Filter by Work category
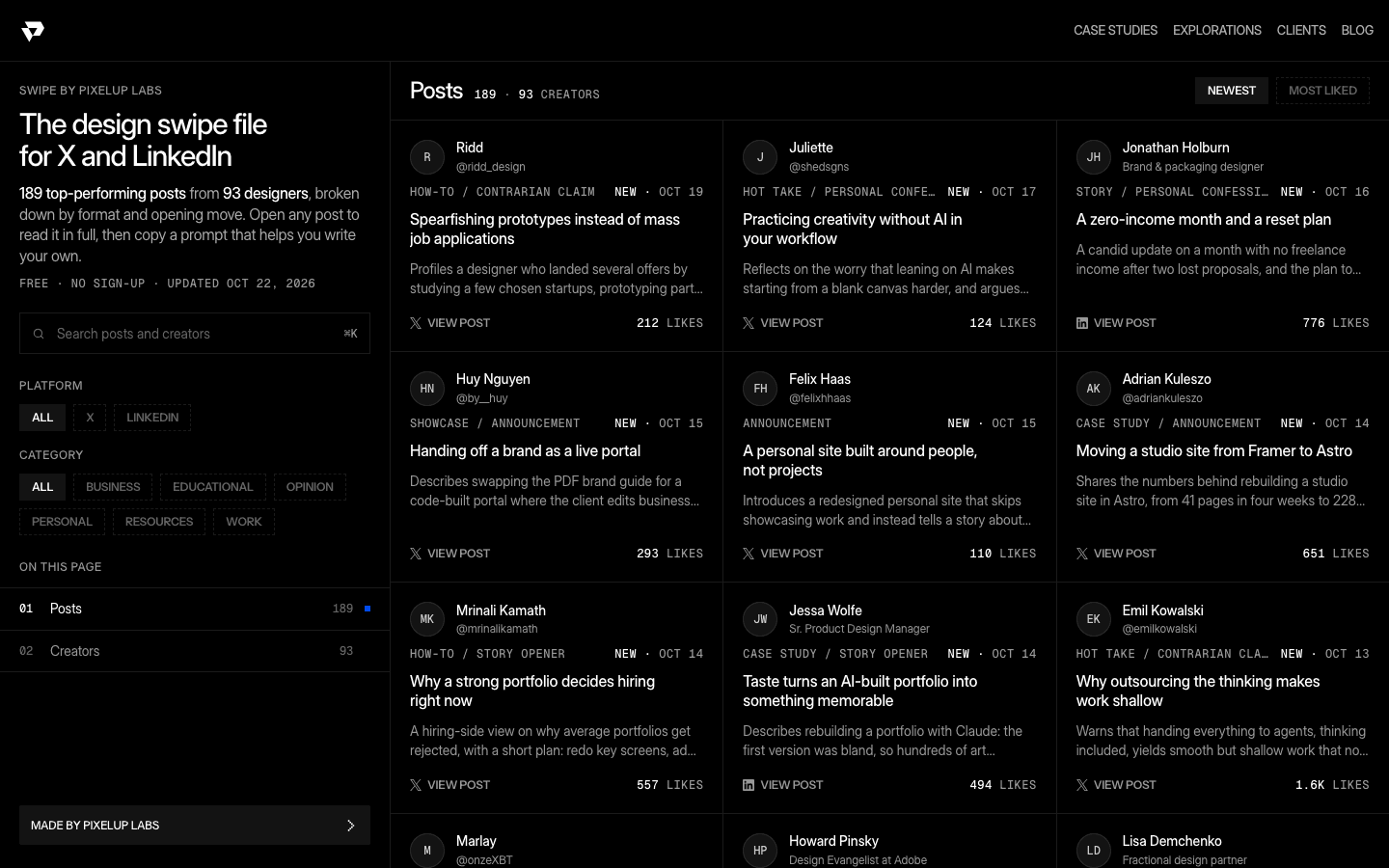1389x868 pixels. tap(244, 522)
